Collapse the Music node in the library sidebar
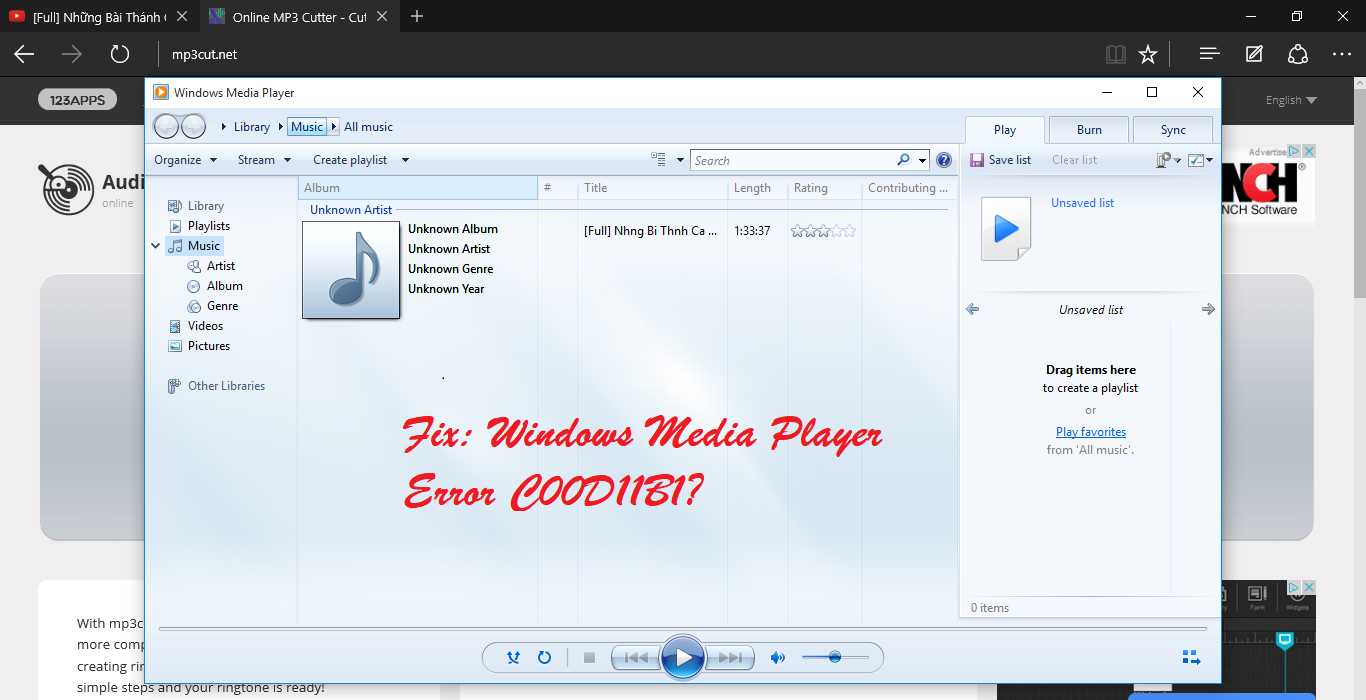Viewport: 1366px width, 700px height. [x=155, y=245]
